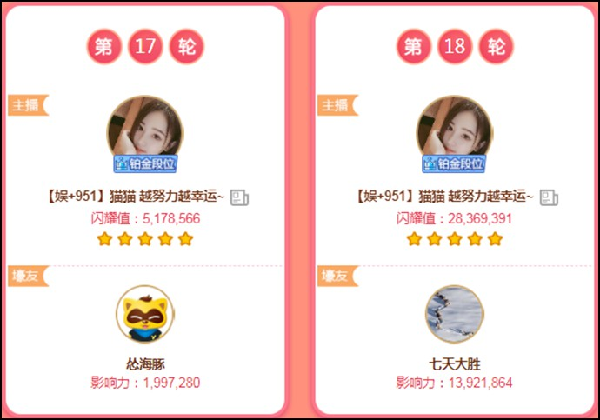The image size is (600, 420).
Task: Click the snowy avatar of 七天大胜
Action: click(x=455, y=314)
